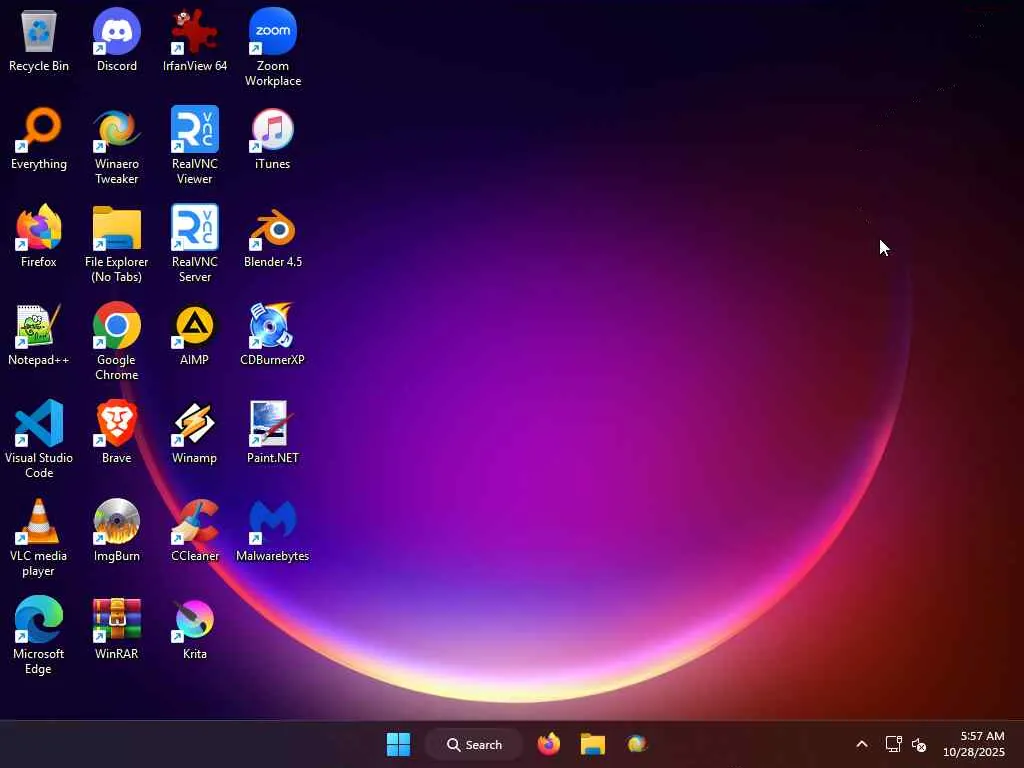Click the Google Chrome shortcut

116,342
